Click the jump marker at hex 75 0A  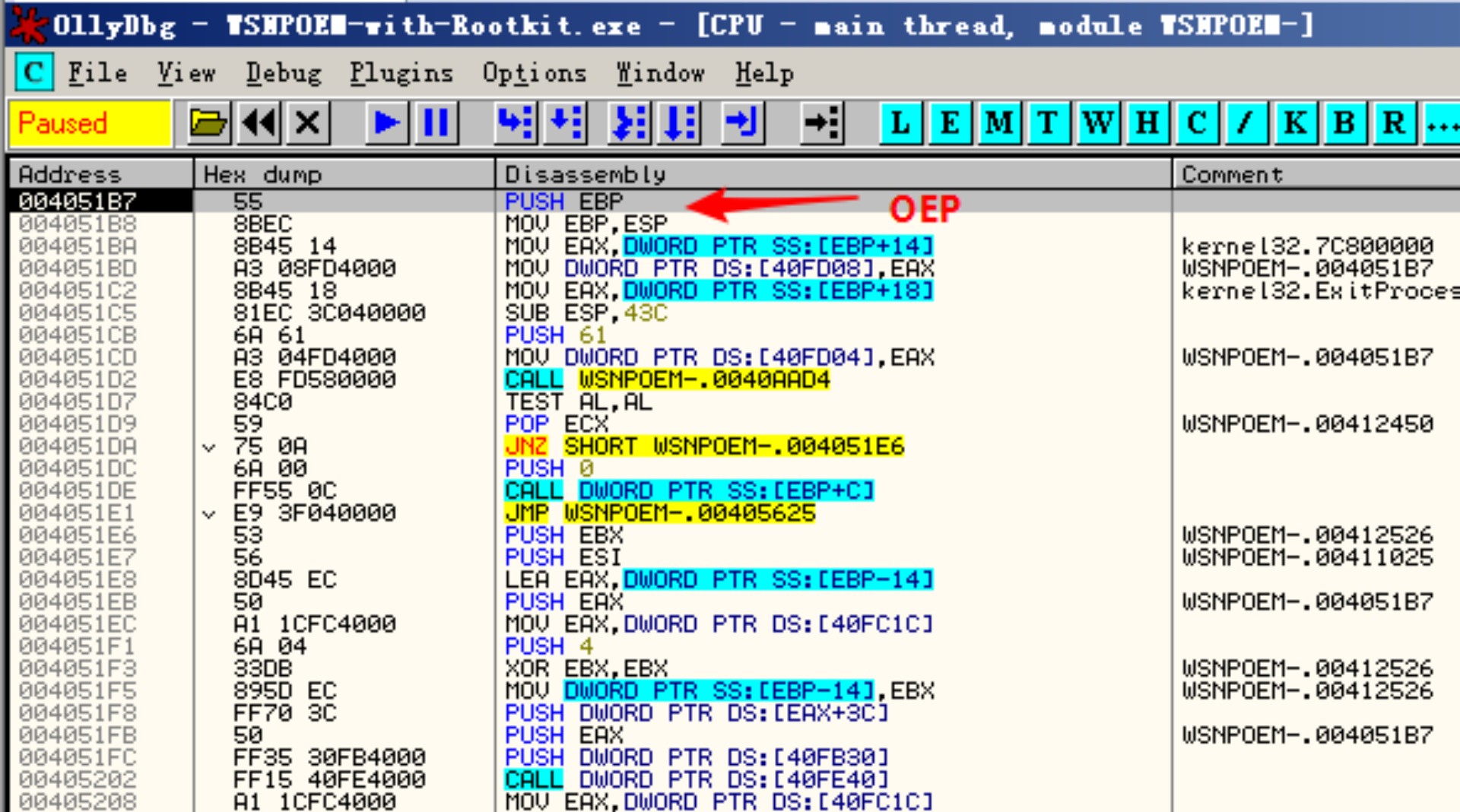click(x=209, y=447)
